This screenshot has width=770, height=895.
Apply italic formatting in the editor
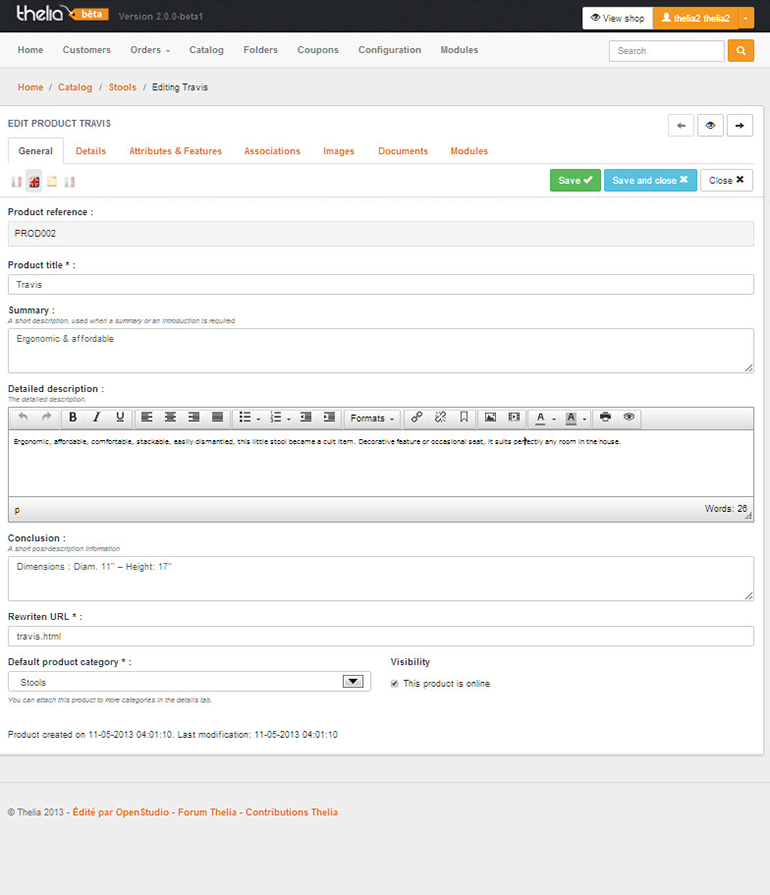pos(97,418)
